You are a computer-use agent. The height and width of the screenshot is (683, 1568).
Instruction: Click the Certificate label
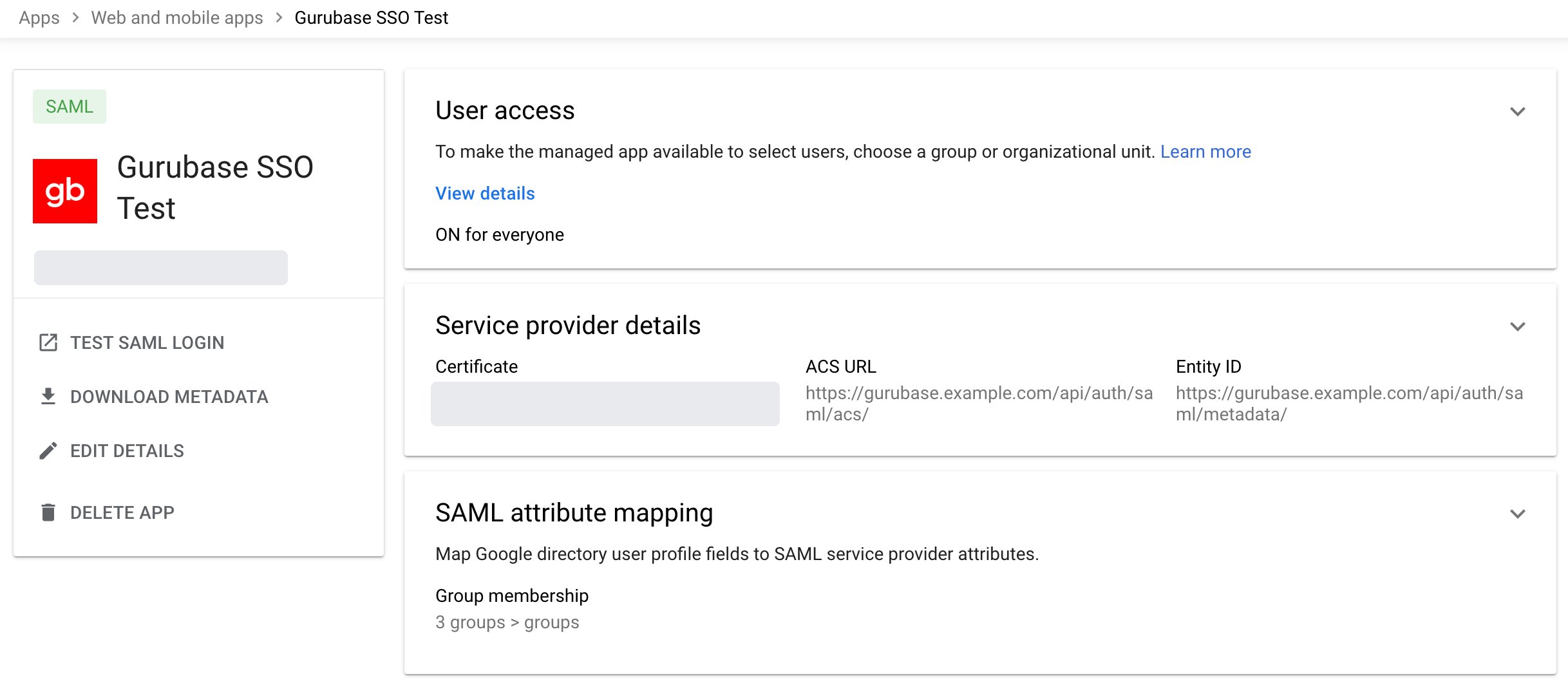click(x=477, y=367)
